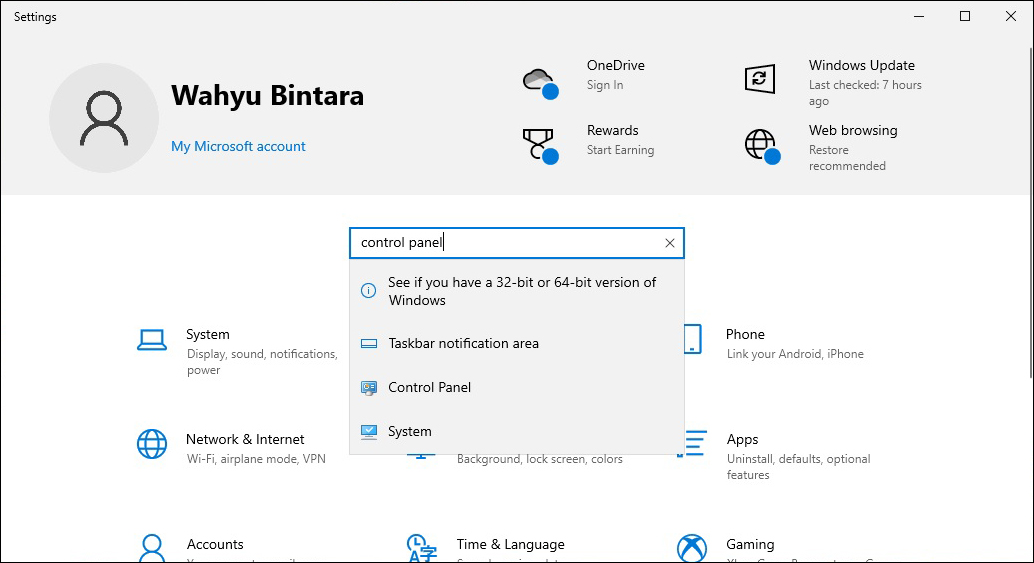Select the 32-bit or 64-bit version suggestion
This screenshot has height=563, width=1034.
coord(517,291)
